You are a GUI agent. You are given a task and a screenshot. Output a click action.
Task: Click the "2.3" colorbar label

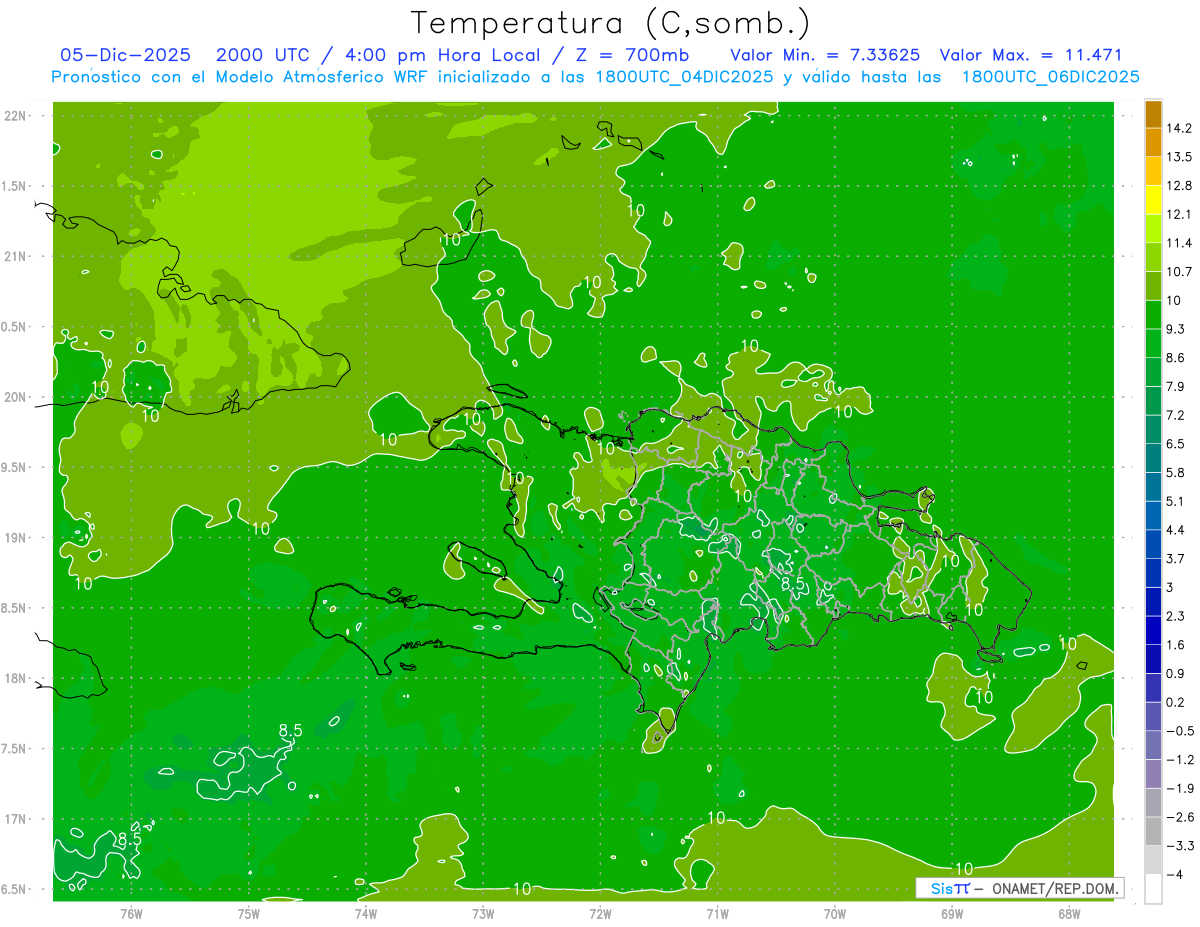tap(1175, 616)
